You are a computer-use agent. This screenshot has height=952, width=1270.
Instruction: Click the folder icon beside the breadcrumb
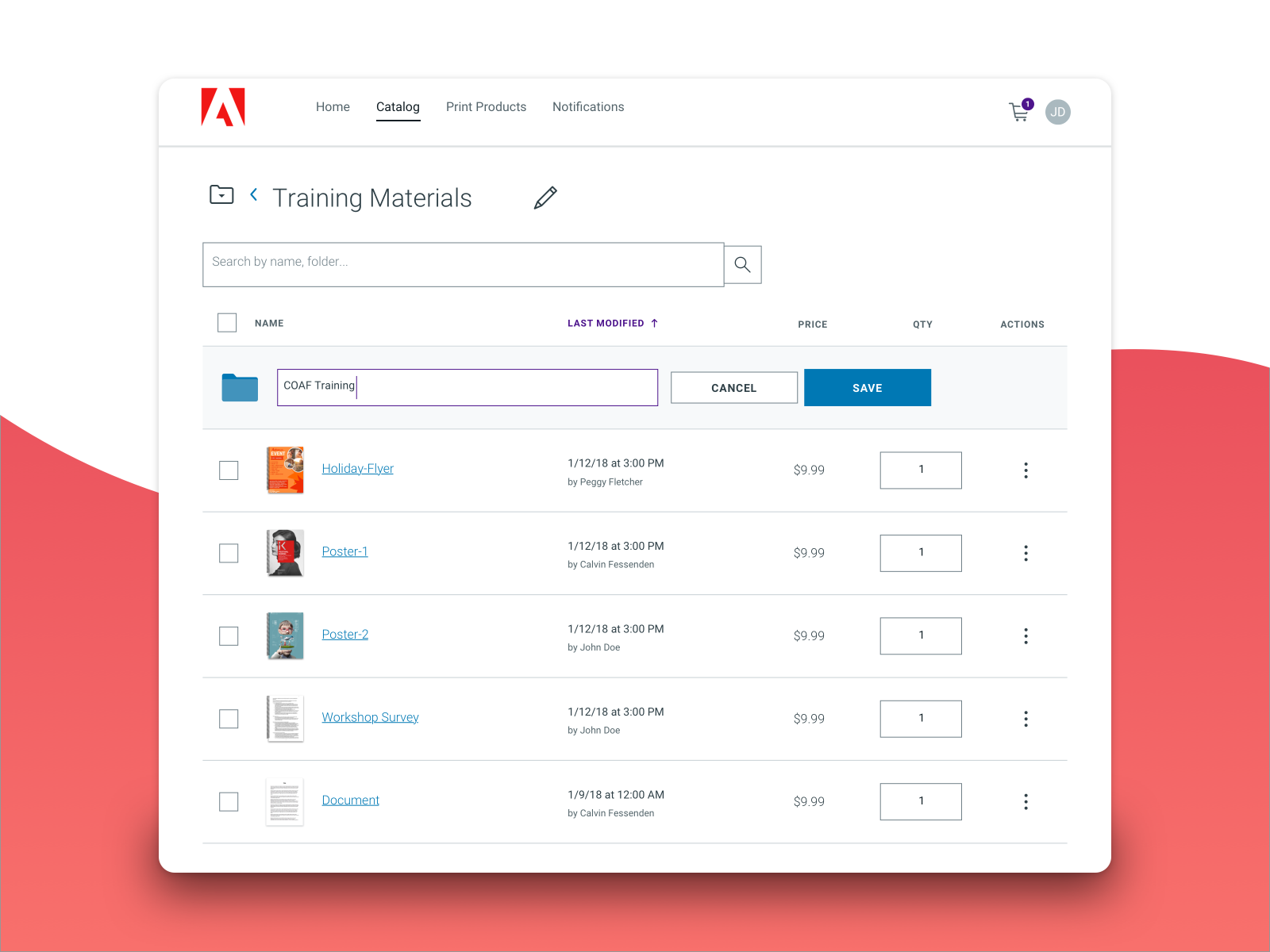[x=221, y=194]
